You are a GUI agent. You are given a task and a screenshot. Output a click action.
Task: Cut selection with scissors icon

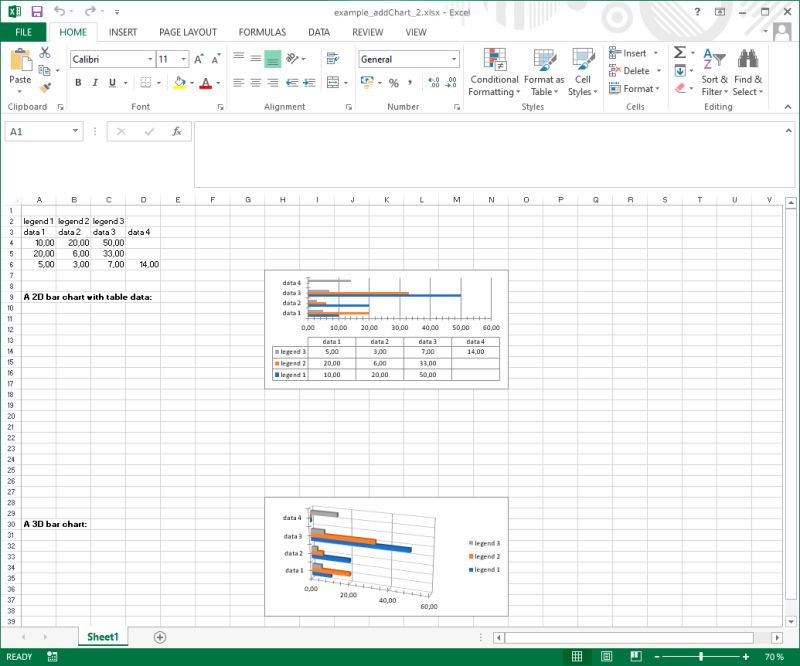pyautogui.click(x=45, y=52)
